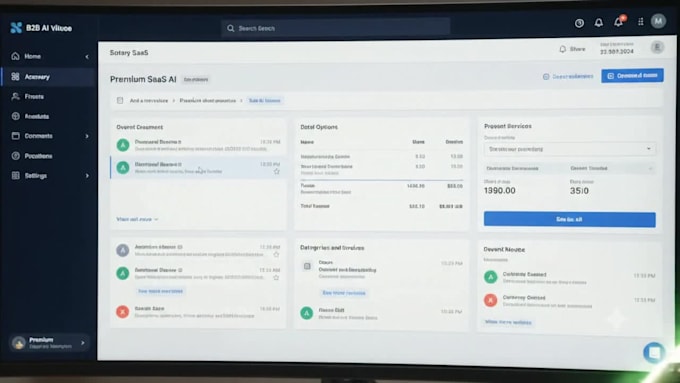The width and height of the screenshot is (680, 383).
Task: Click the small badge next to Premium SaaS AI
Action: pos(196,79)
